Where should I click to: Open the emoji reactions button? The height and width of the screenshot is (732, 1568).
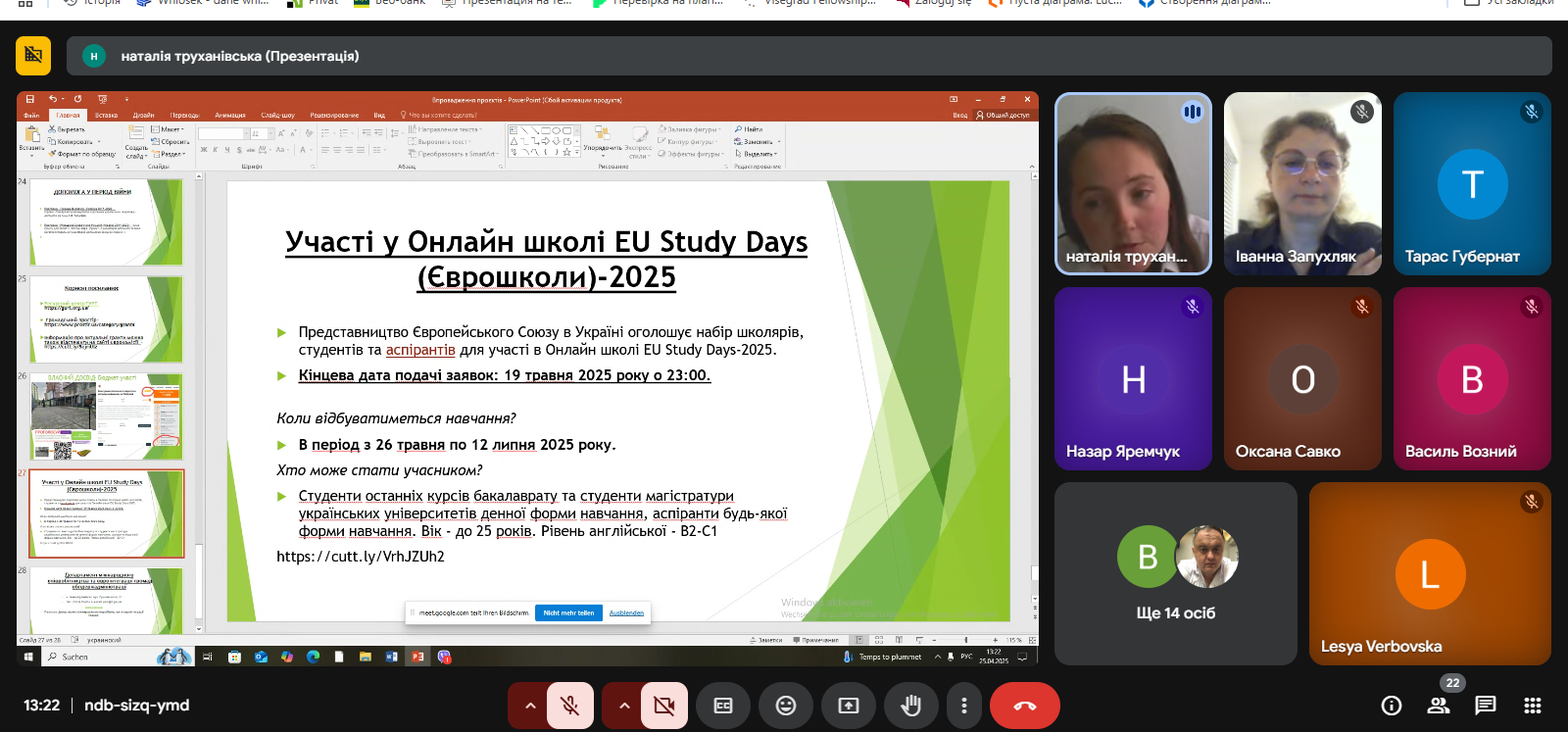point(786,706)
